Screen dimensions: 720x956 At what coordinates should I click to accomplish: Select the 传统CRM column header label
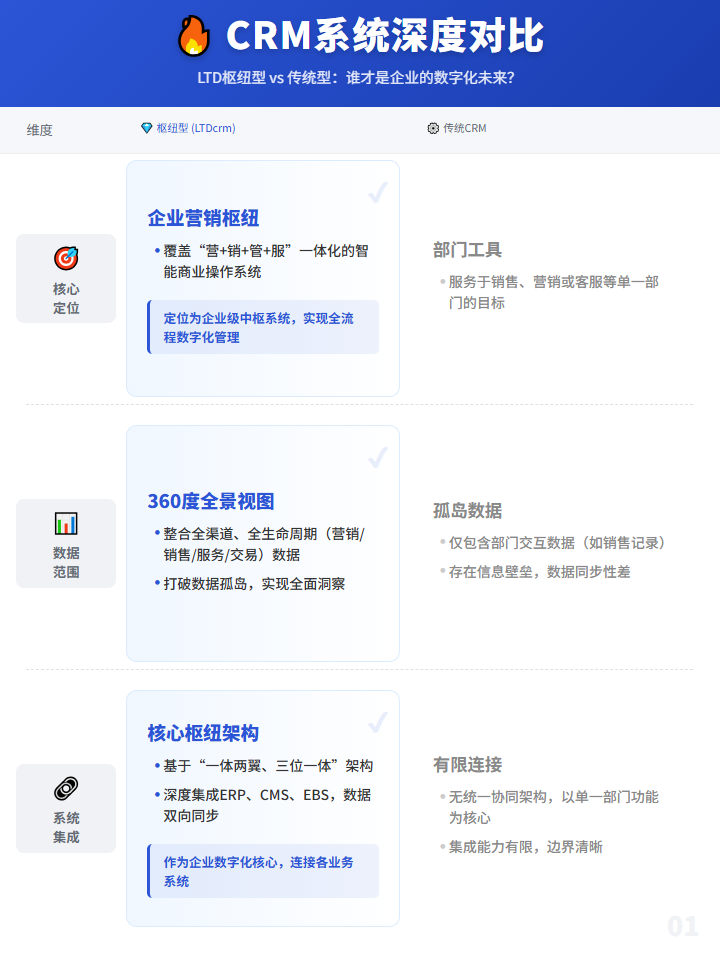click(x=465, y=129)
